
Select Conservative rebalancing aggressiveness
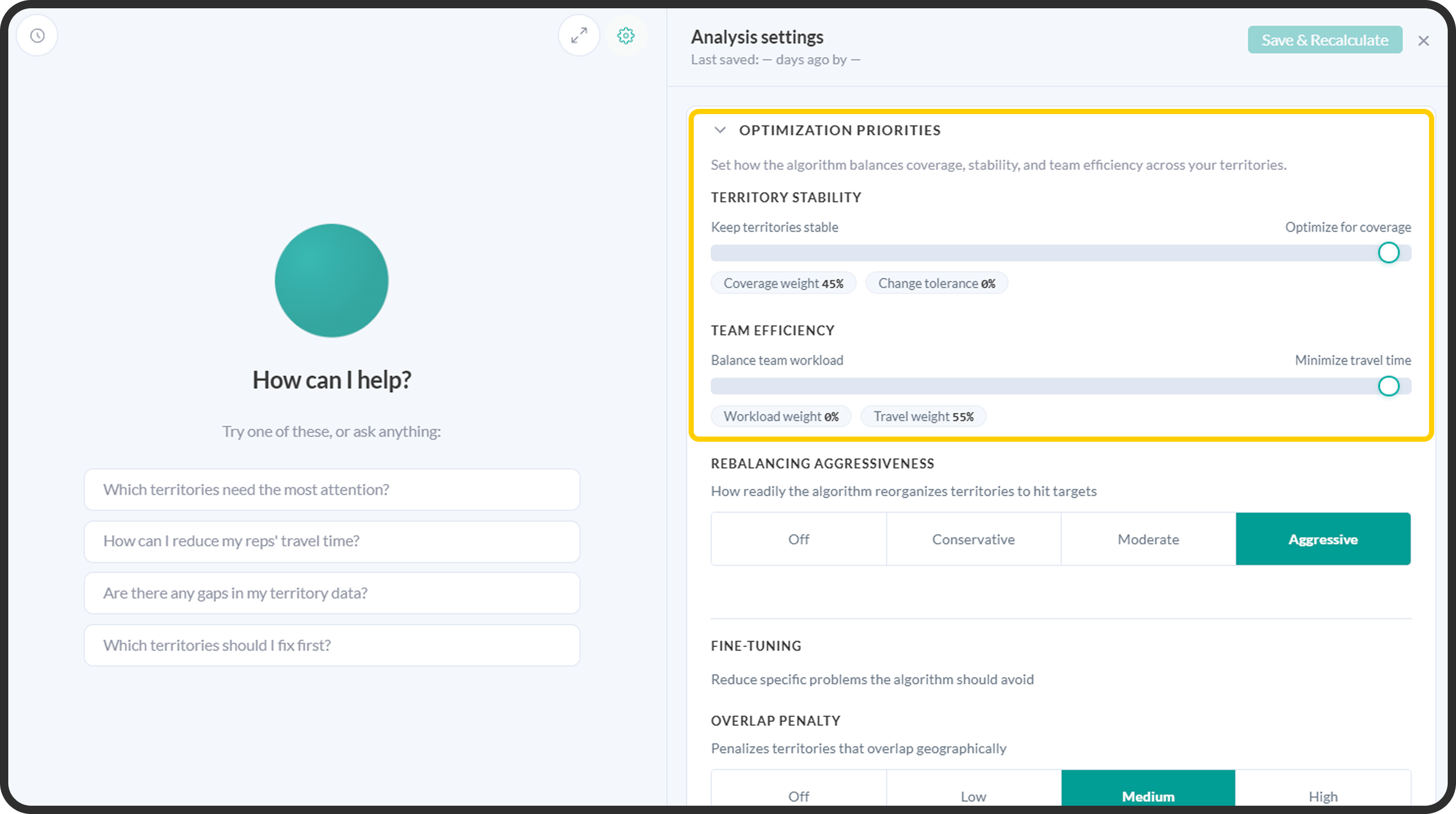point(973,539)
